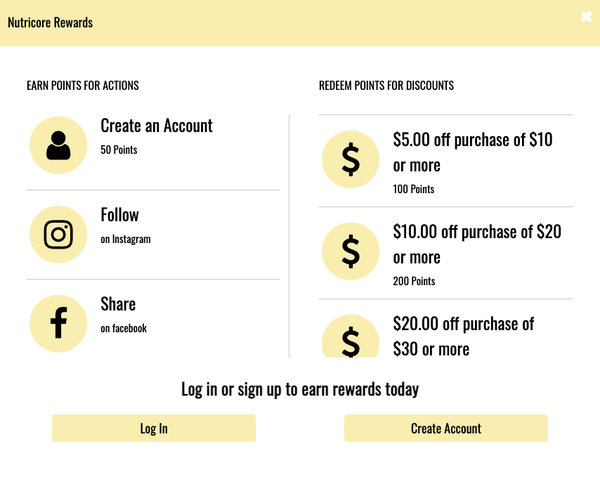This screenshot has height=484, width=600.
Task: Click the $5.00 off dollar icon
Action: click(350, 159)
